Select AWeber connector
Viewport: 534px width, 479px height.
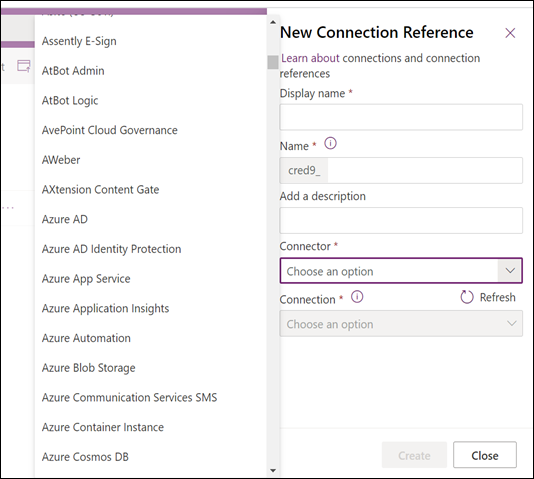151,160
